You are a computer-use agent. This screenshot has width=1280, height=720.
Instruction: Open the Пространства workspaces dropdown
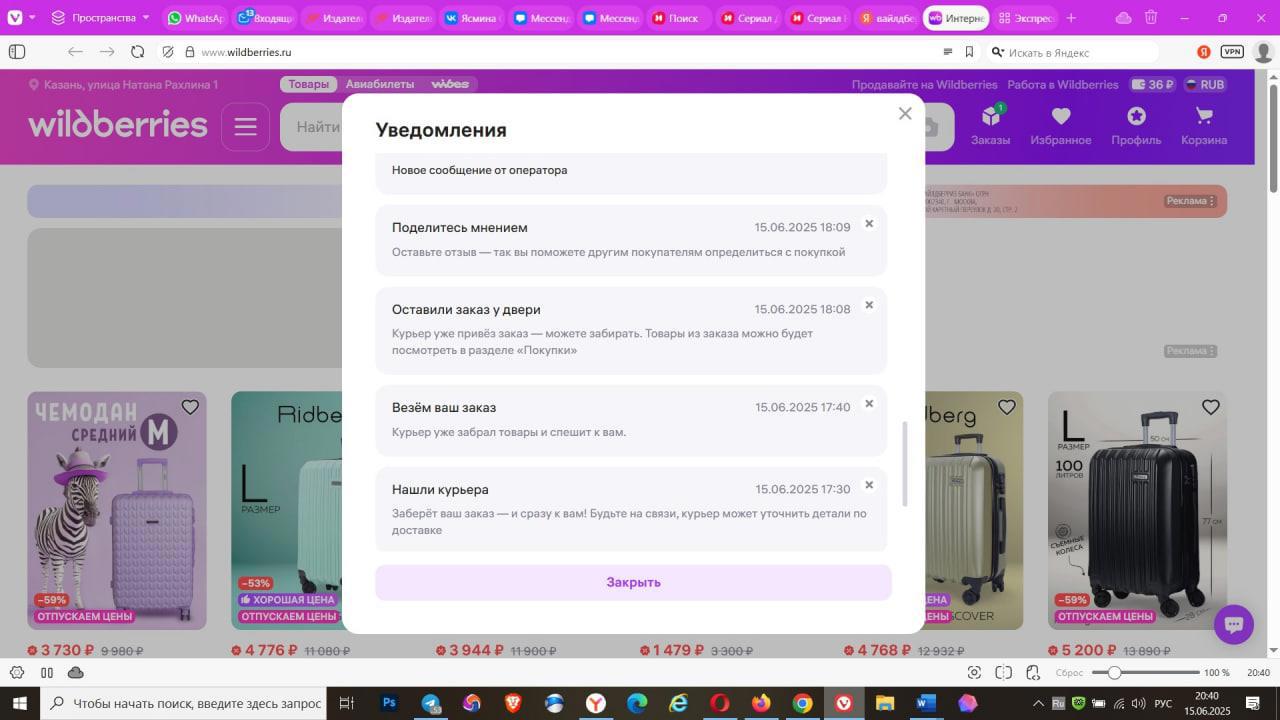(100, 18)
